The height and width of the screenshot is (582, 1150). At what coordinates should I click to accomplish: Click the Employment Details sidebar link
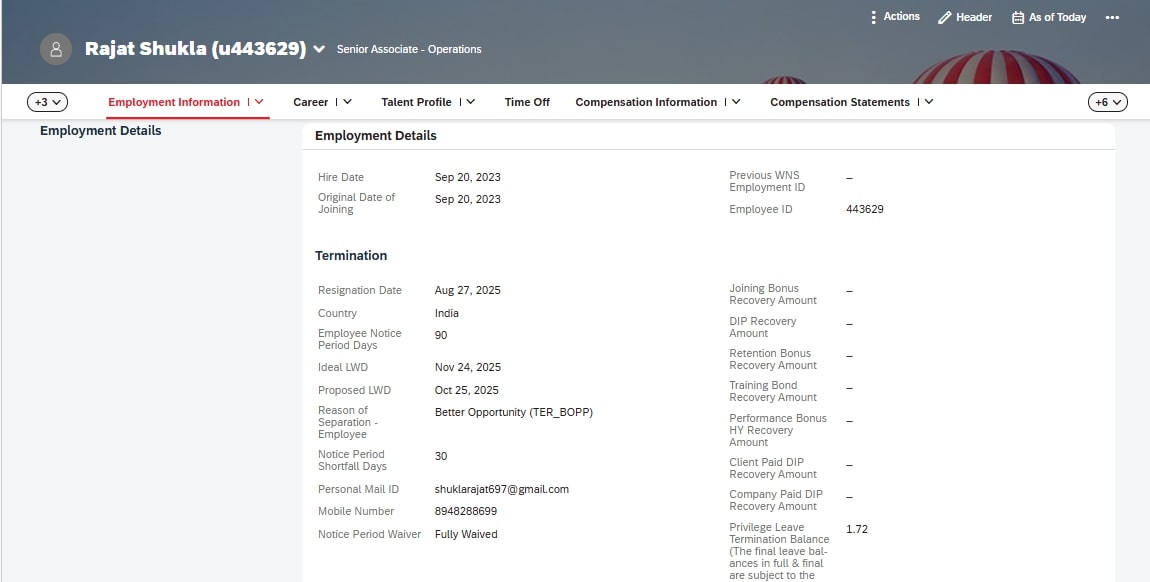[100, 131]
